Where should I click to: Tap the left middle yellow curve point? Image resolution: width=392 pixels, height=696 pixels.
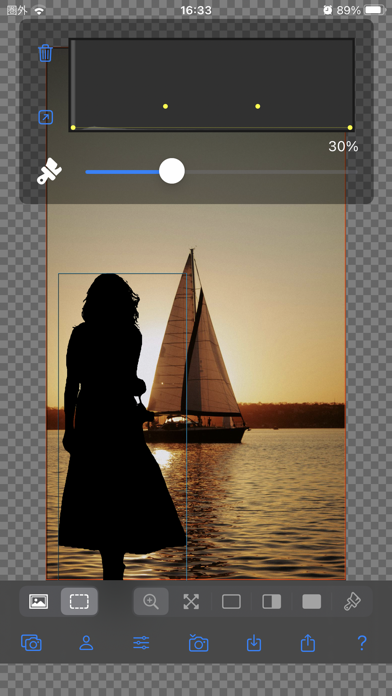coord(165,106)
